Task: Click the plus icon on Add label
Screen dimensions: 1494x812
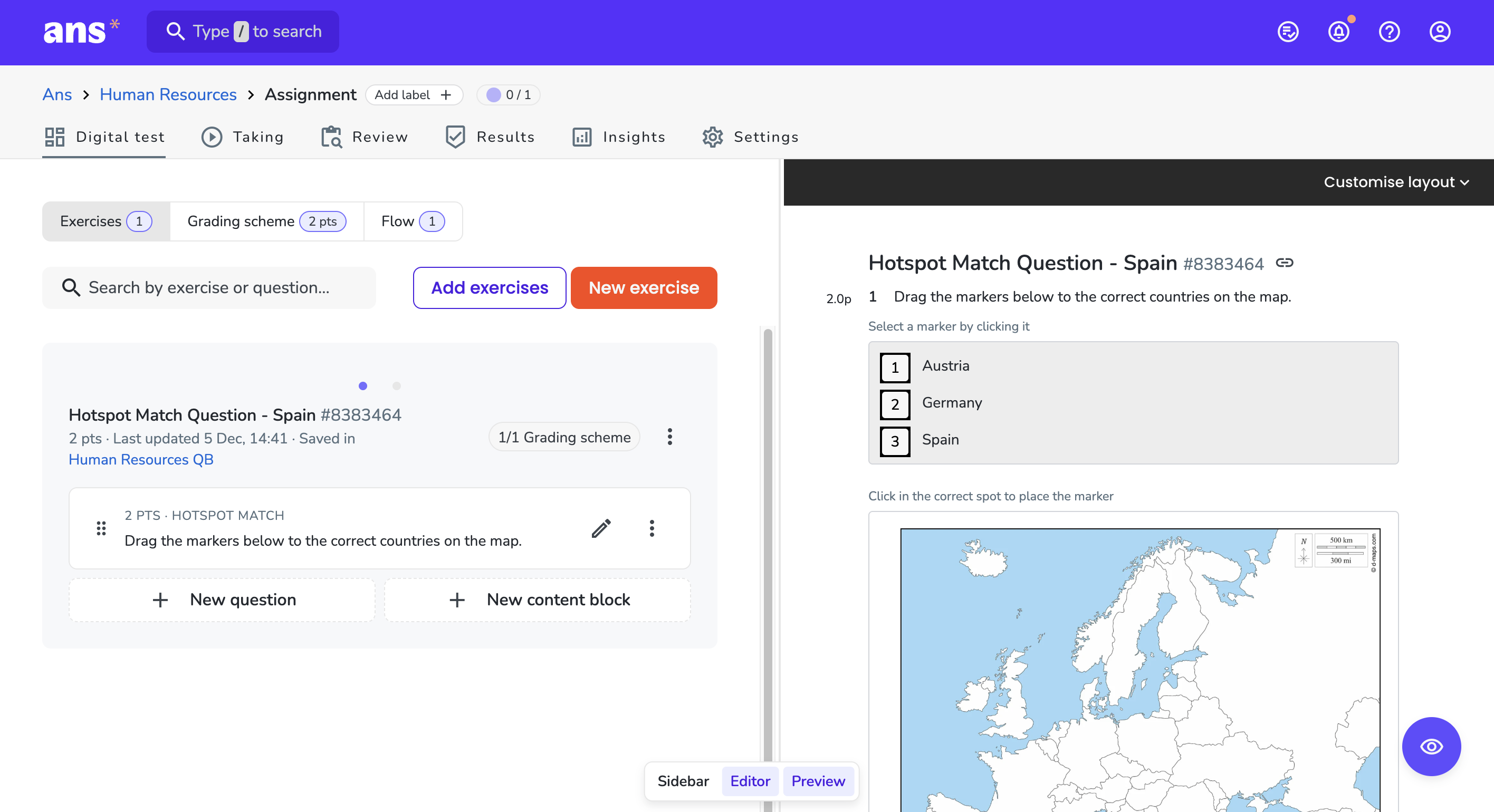Action: tap(446, 94)
